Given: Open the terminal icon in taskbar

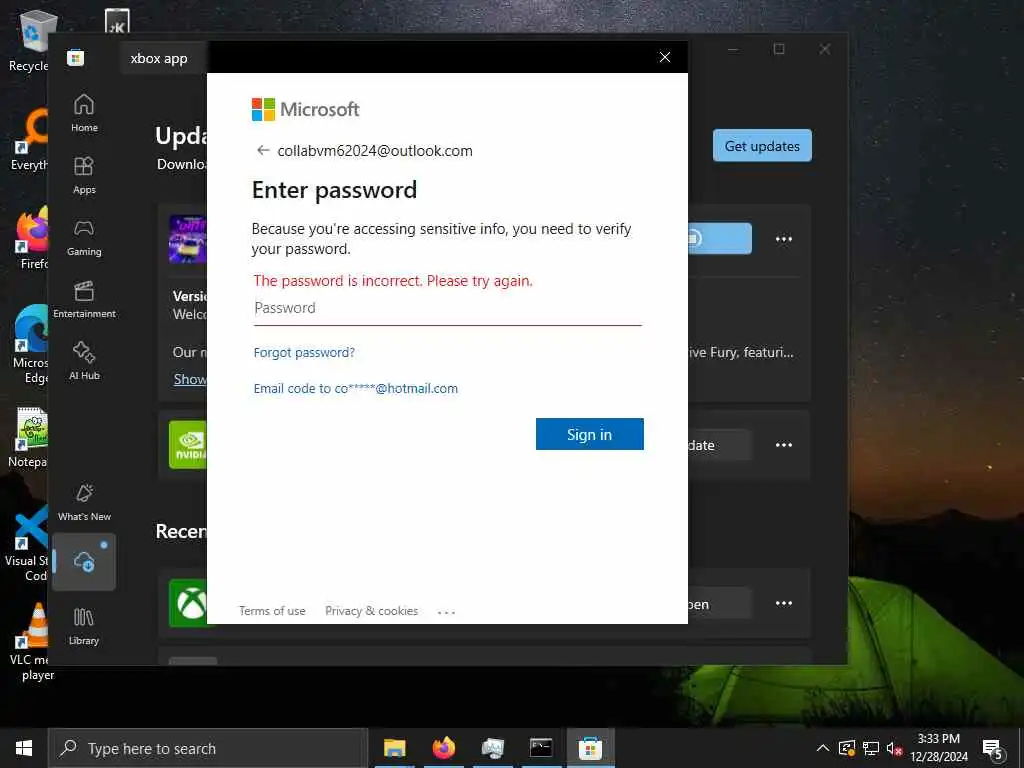Looking at the screenshot, I should pos(541,748).
